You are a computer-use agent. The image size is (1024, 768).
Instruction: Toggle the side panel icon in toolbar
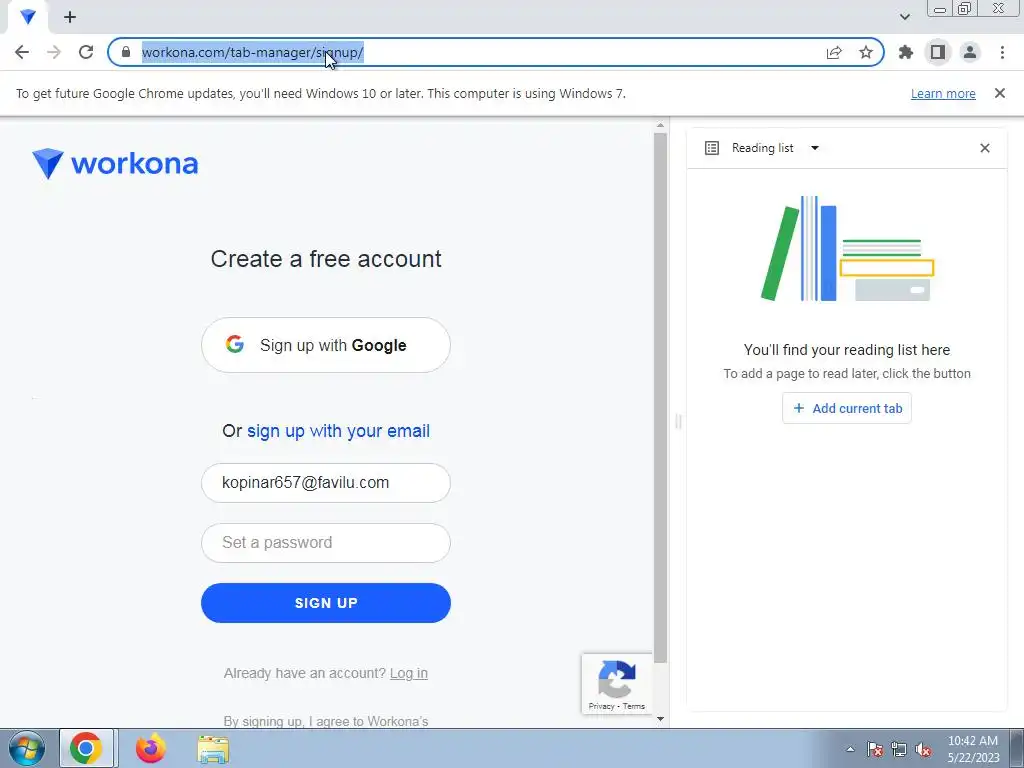[938, 52]
